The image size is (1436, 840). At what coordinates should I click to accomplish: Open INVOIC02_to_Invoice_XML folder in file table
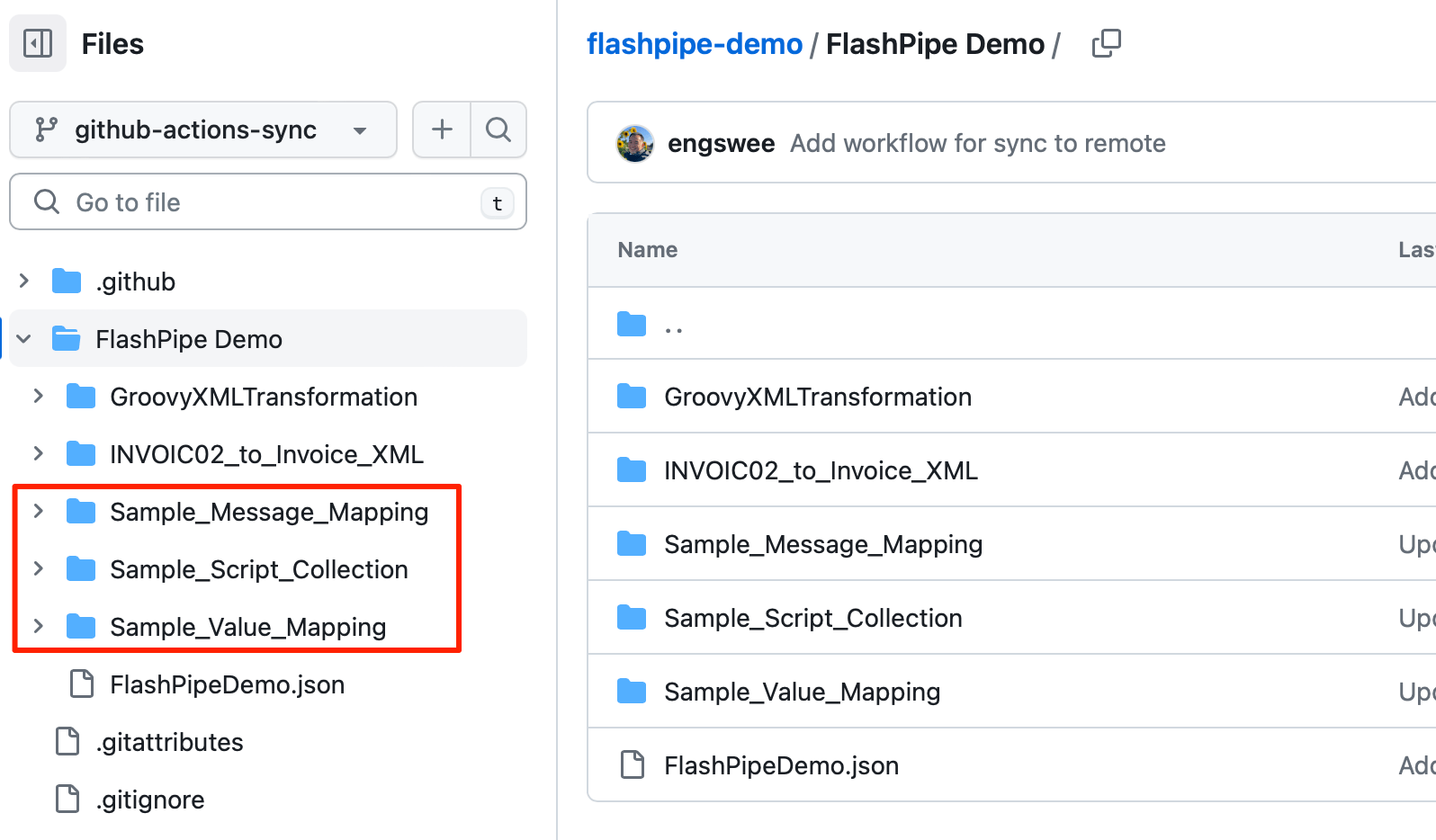coord(821,470)
